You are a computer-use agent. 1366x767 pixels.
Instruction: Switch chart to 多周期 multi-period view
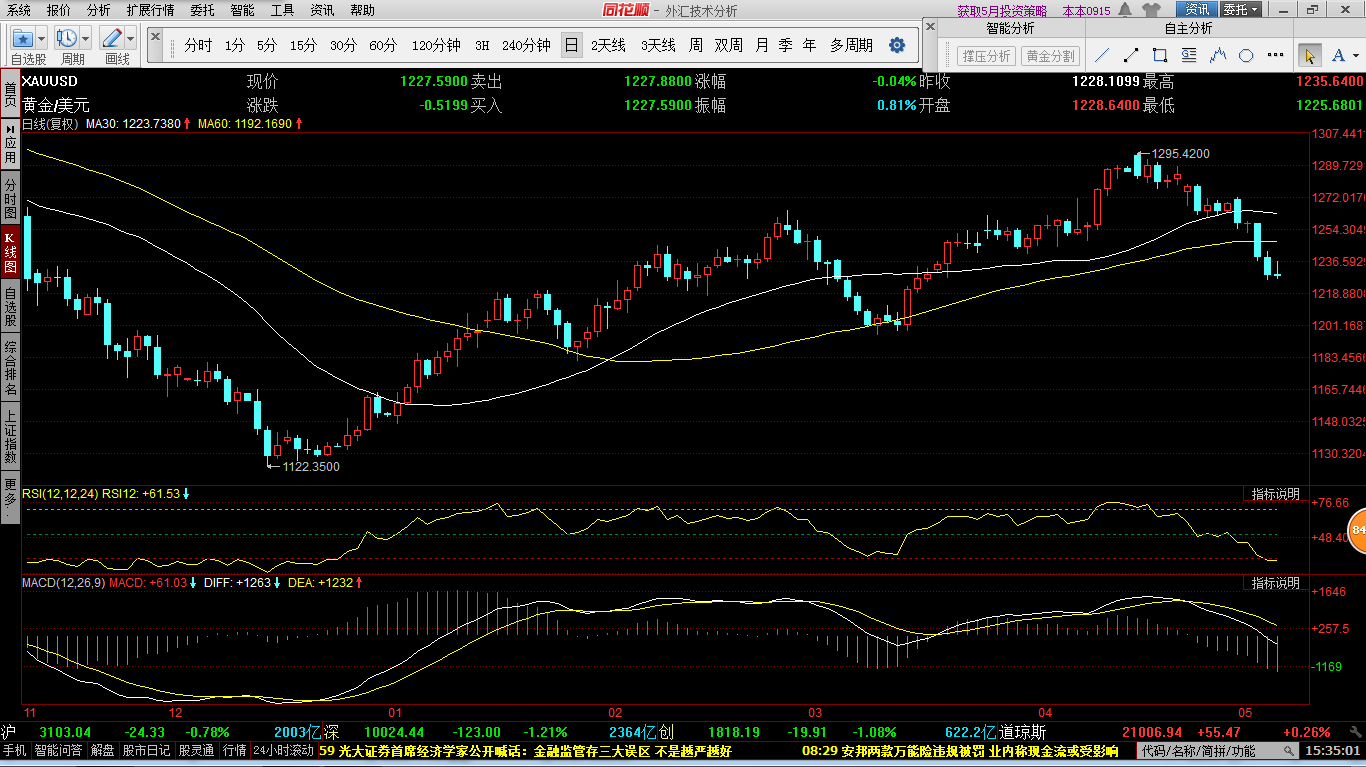(851, 45)
